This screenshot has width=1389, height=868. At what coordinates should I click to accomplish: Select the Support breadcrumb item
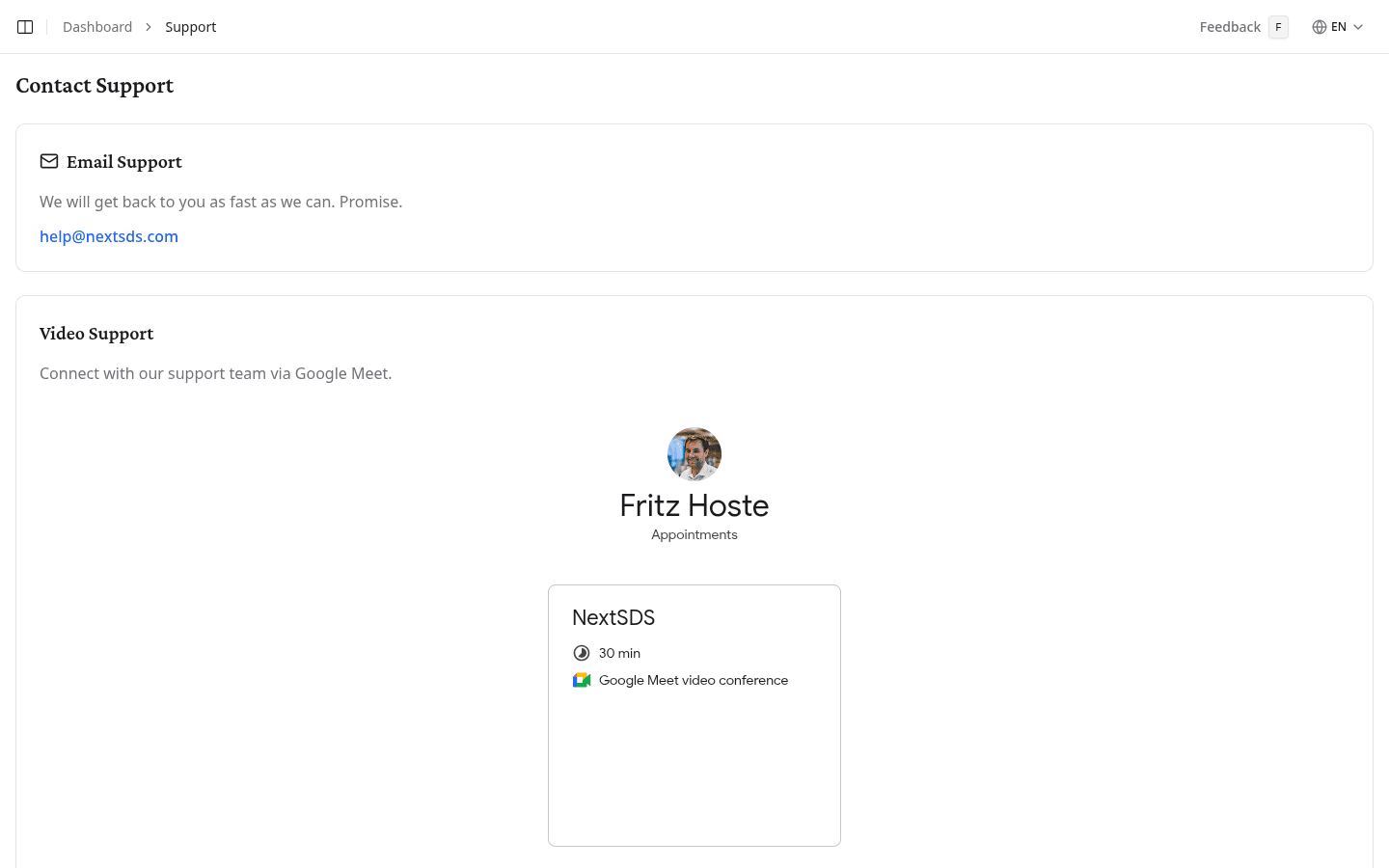pos(190,26)
